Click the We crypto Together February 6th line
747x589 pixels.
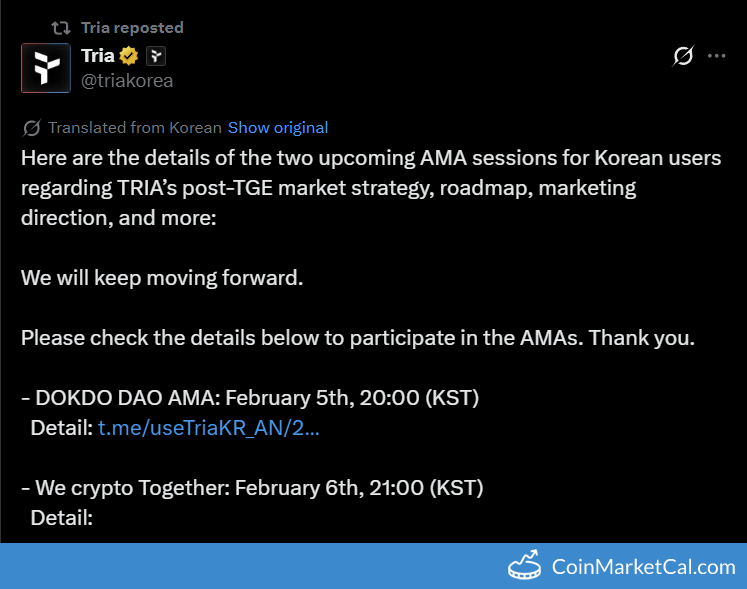pos(252,488)
